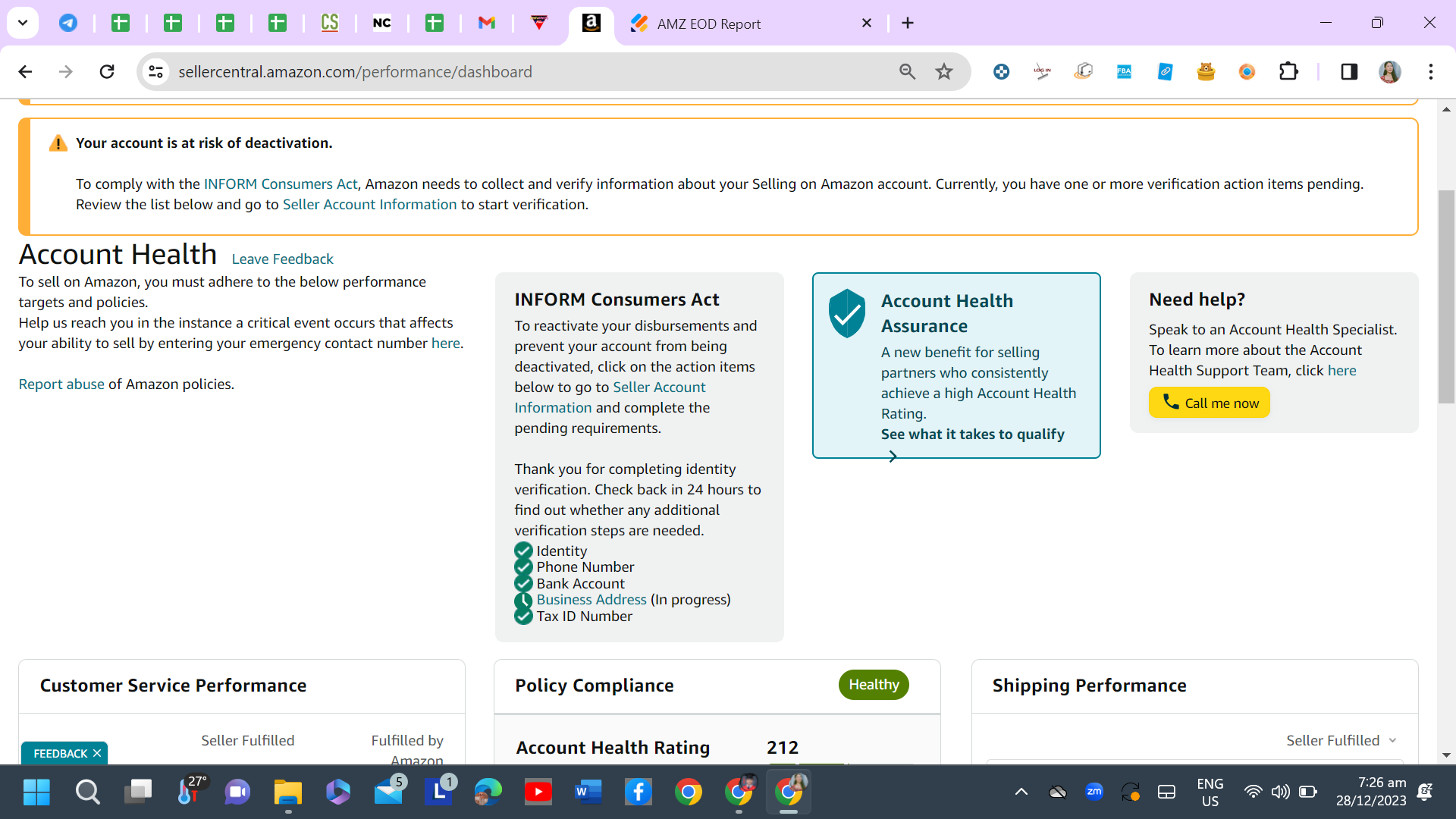Bookmark this page with the star

click(944, 72)
